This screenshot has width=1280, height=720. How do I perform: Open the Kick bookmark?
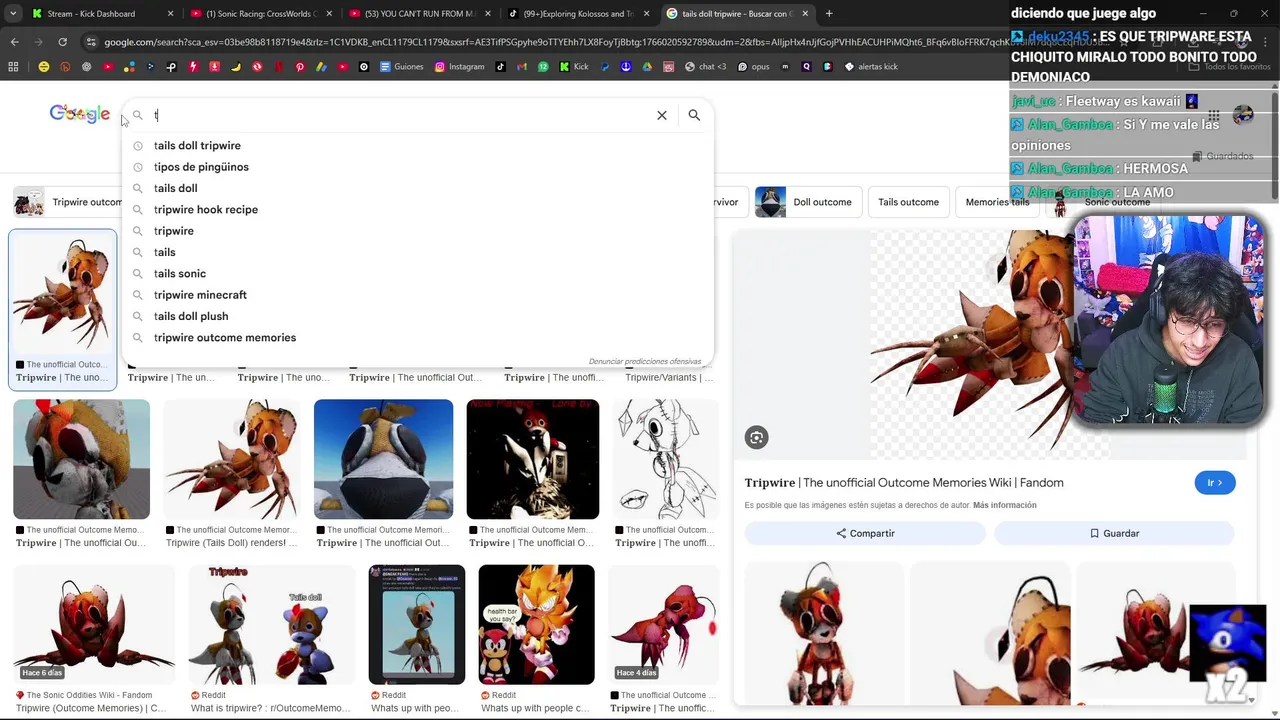[x=574, y=67]
